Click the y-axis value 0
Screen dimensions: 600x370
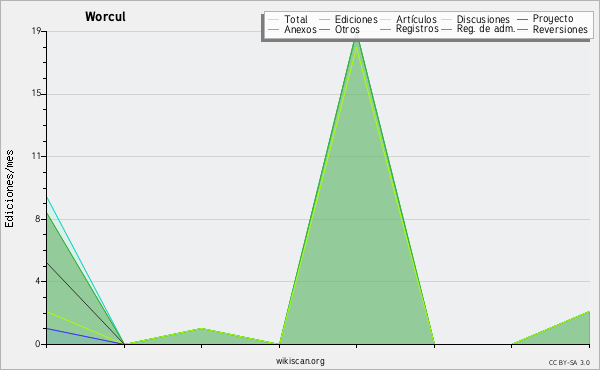click(x=38, y=344)
